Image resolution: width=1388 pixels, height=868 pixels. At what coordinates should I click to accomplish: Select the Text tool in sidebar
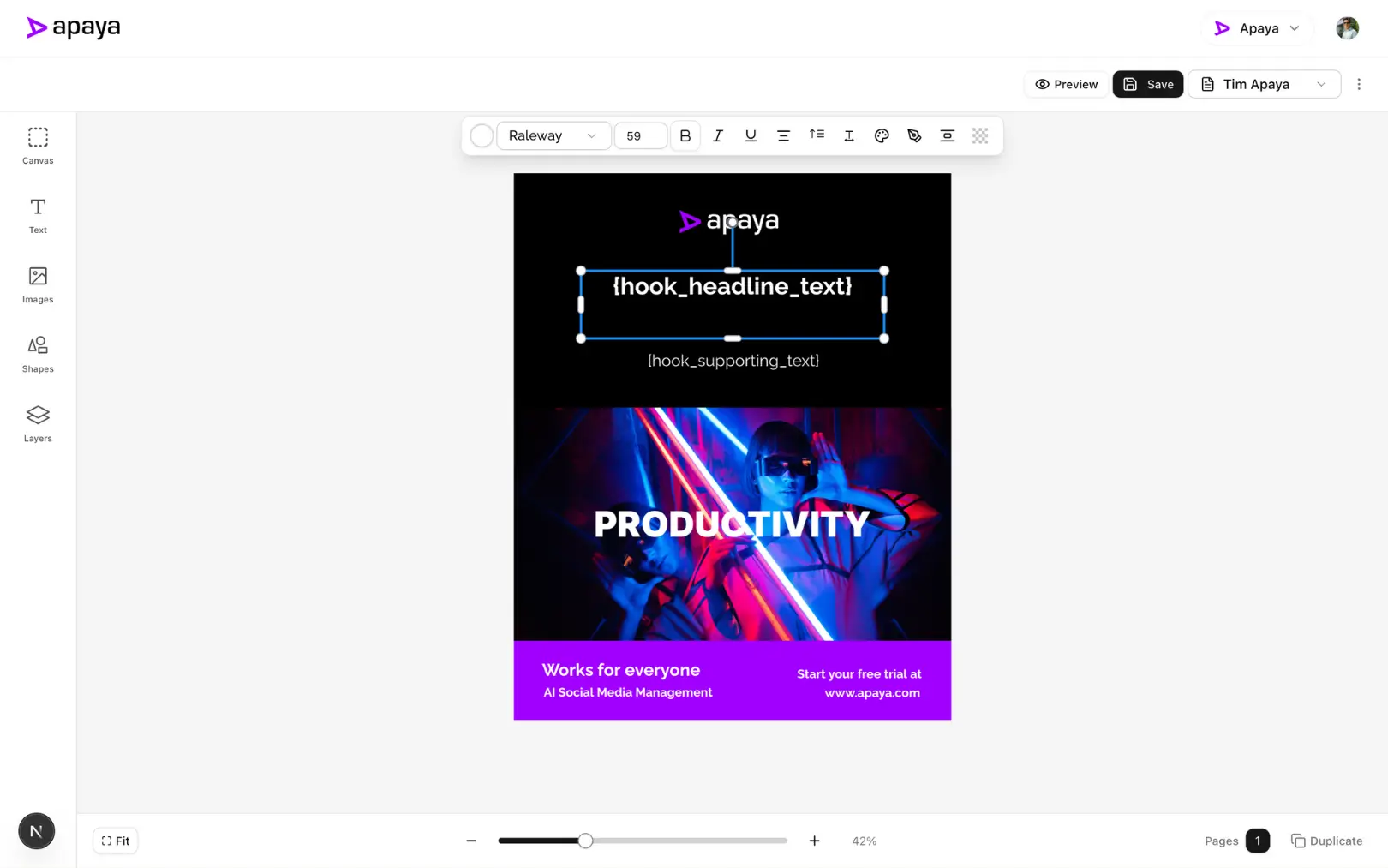(38, 215)
